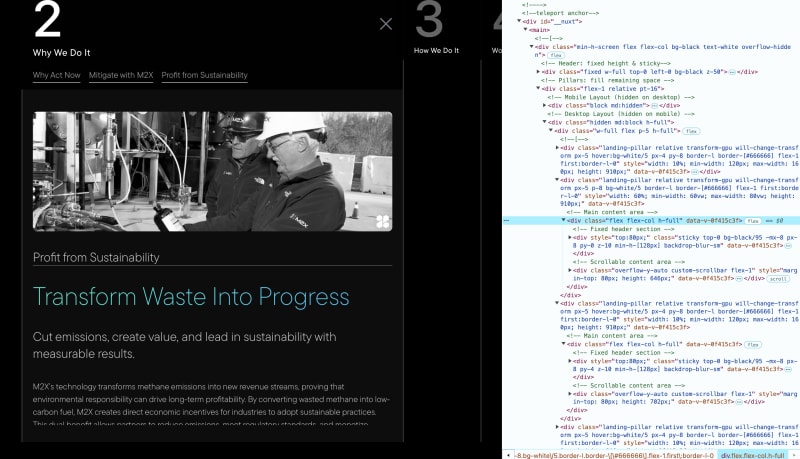Click ellipsis badge on sticky py-4 div

tap(788, 369)
